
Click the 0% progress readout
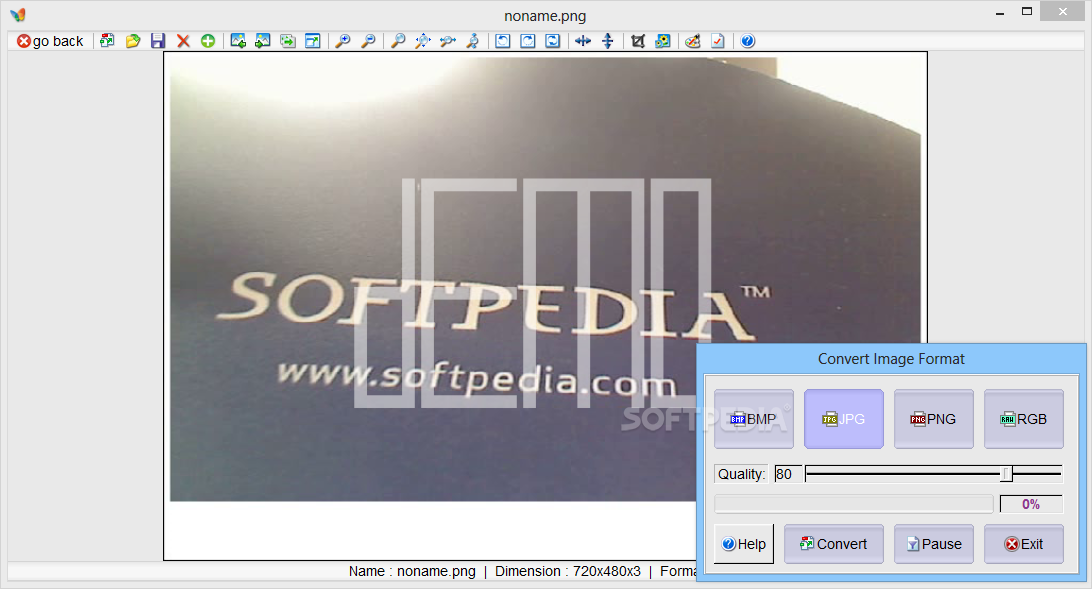point(1031,504)
